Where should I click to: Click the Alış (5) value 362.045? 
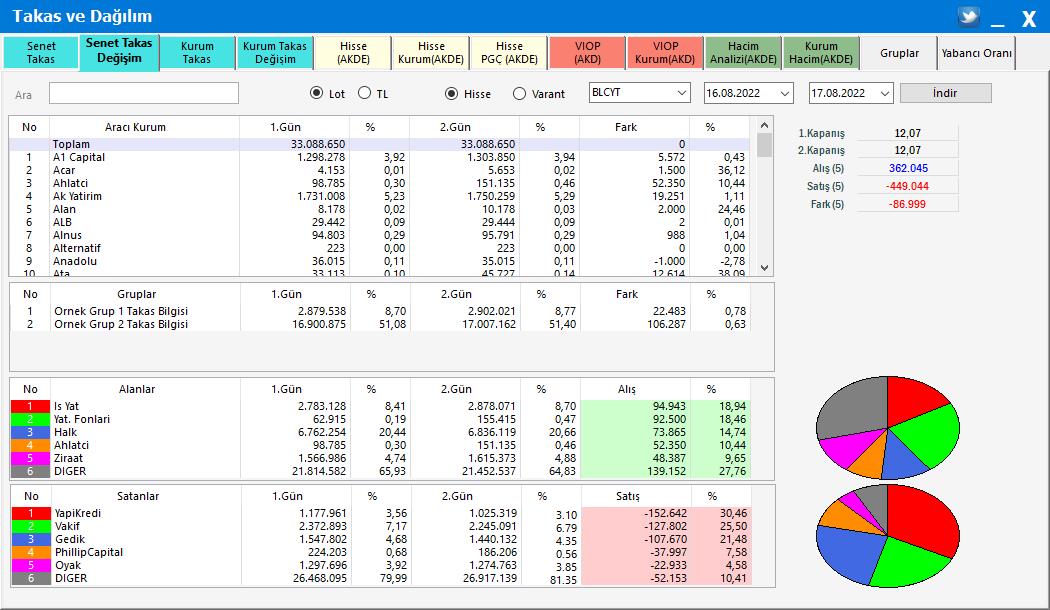908,168
